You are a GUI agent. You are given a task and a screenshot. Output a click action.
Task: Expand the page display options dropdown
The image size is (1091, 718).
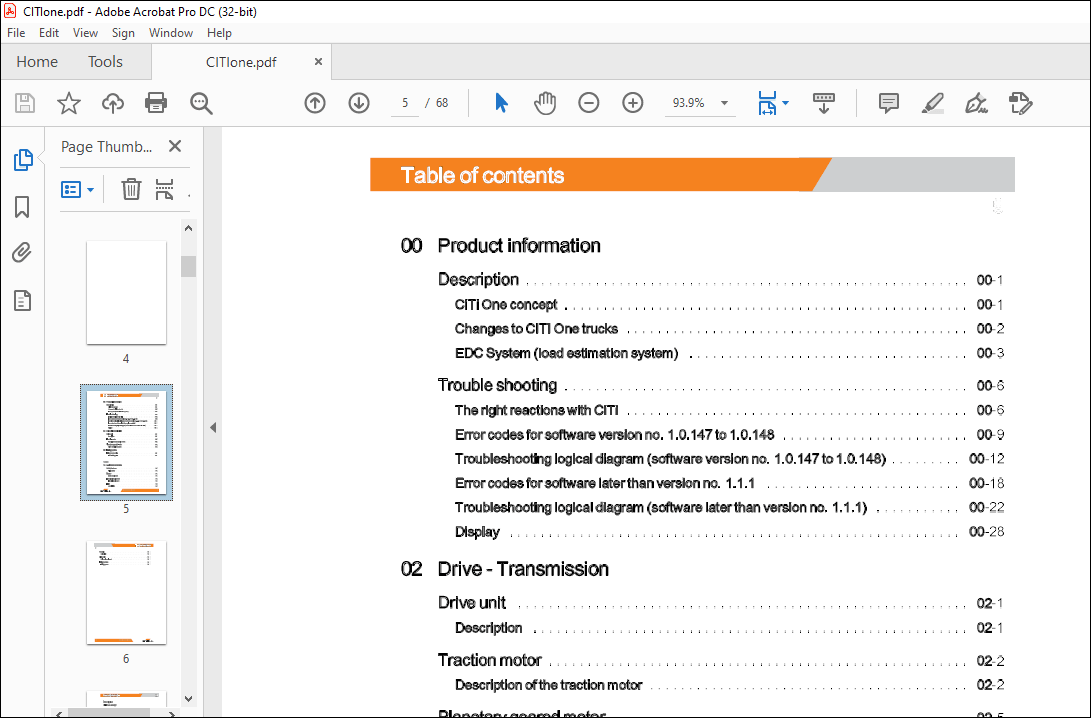tap(786, 103)
